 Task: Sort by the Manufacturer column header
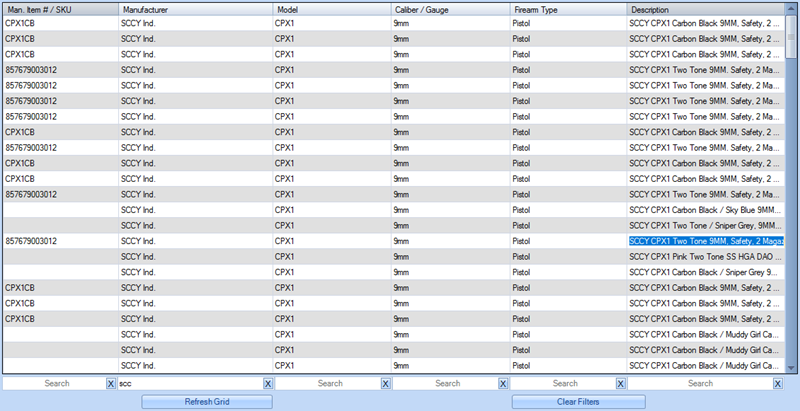tap(196, 10)
